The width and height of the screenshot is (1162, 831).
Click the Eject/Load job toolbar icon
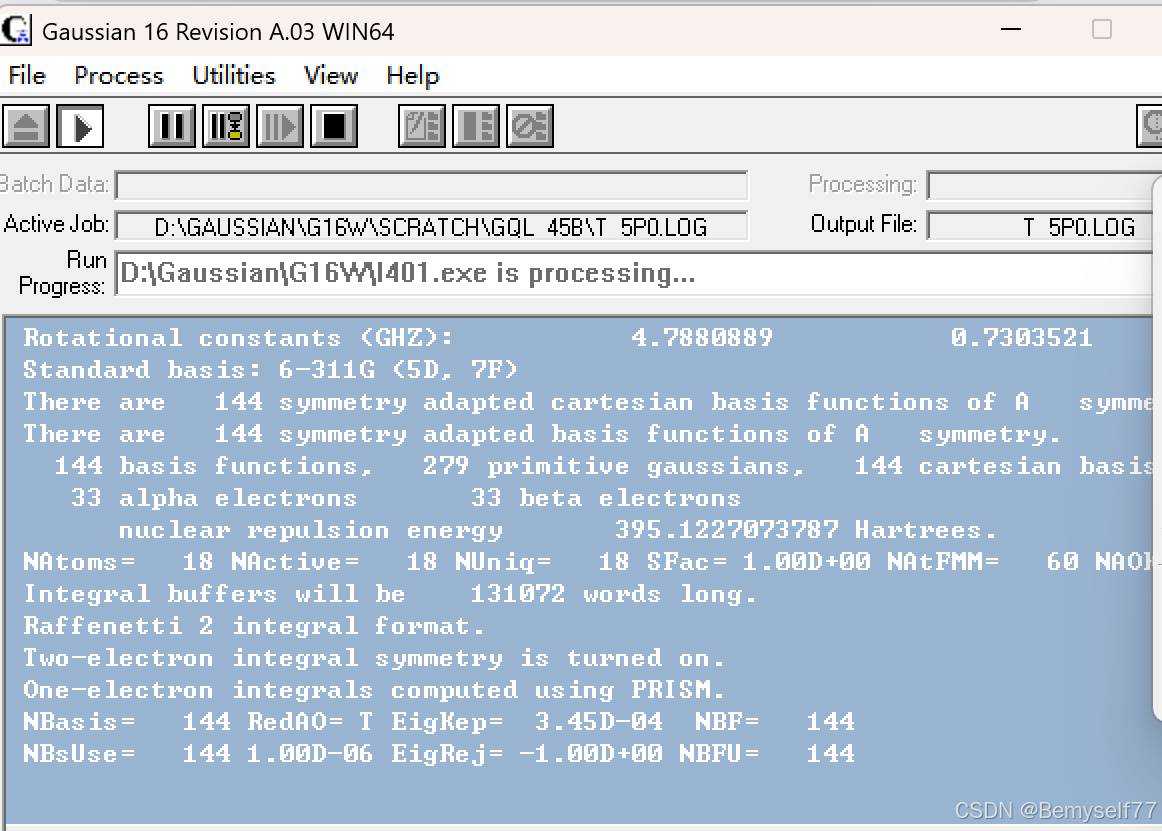(26, 127)
